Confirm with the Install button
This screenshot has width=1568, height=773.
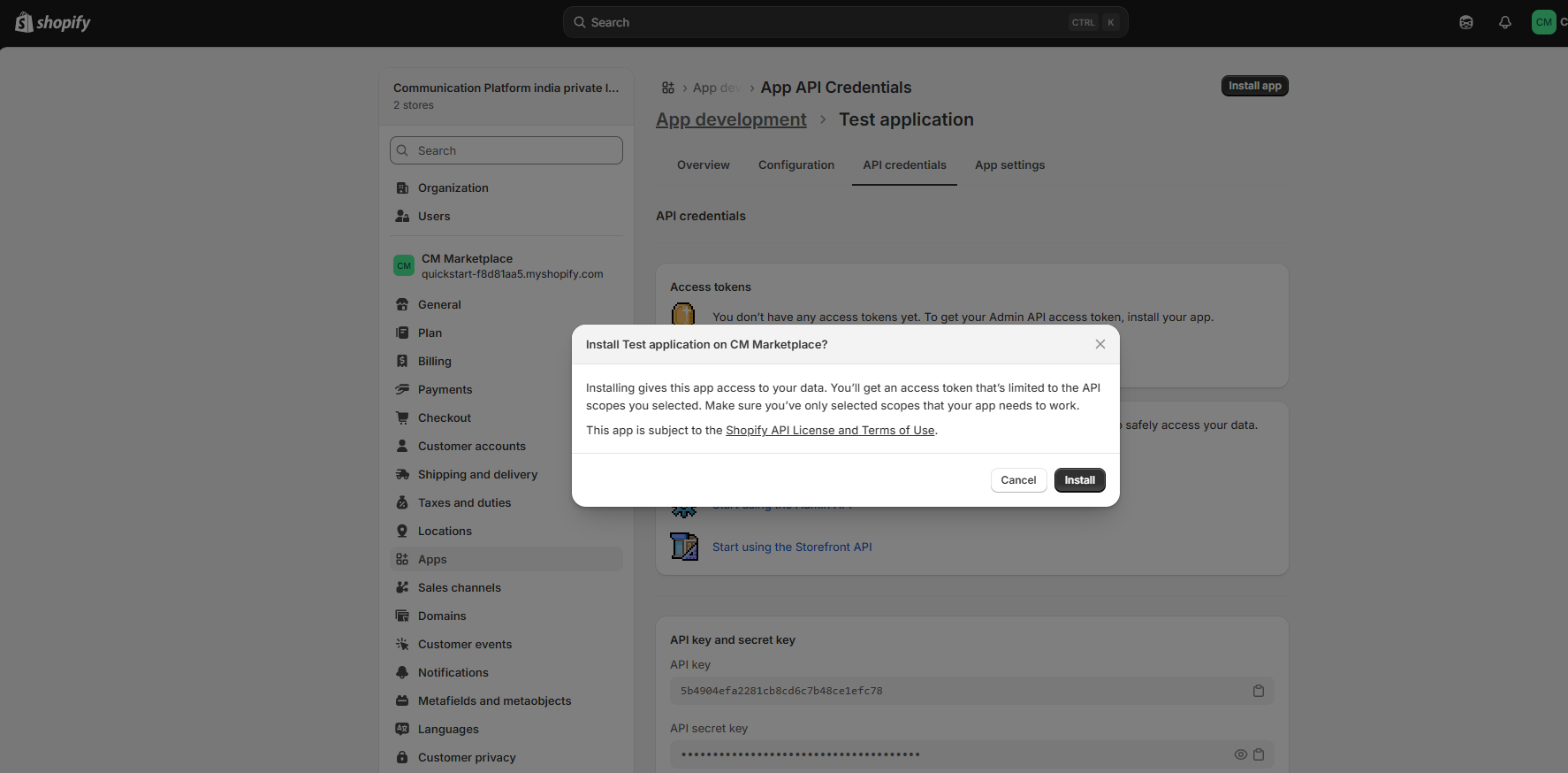pyautogui.click(x=1079, y=480)
